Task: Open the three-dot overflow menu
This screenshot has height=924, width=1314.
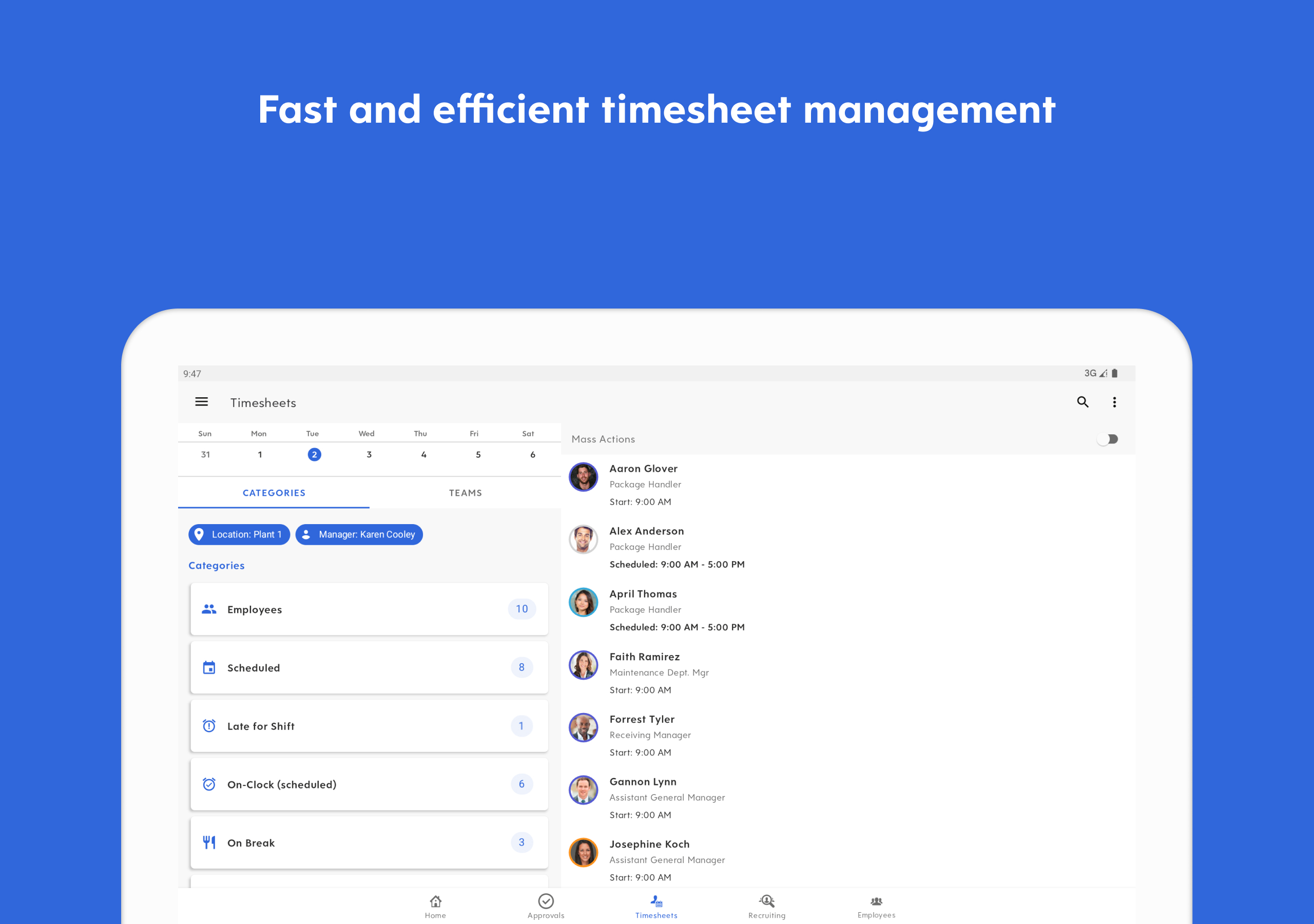Action: (1114, 402)
